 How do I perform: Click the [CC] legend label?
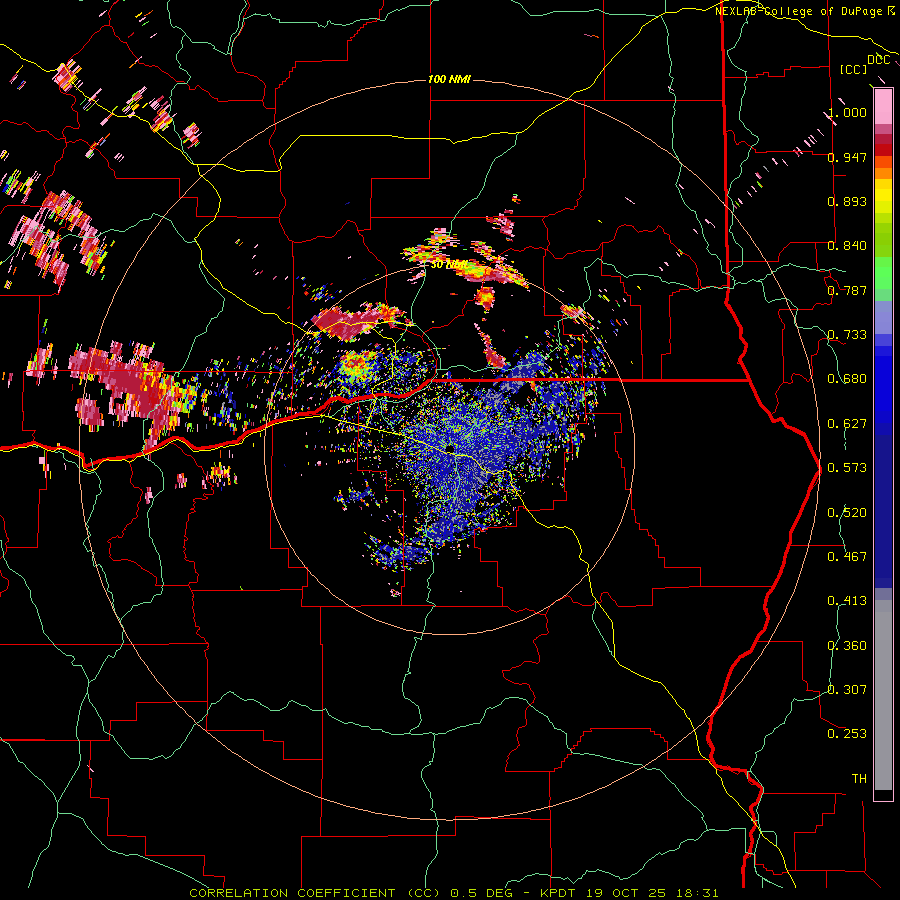point(854,69)
